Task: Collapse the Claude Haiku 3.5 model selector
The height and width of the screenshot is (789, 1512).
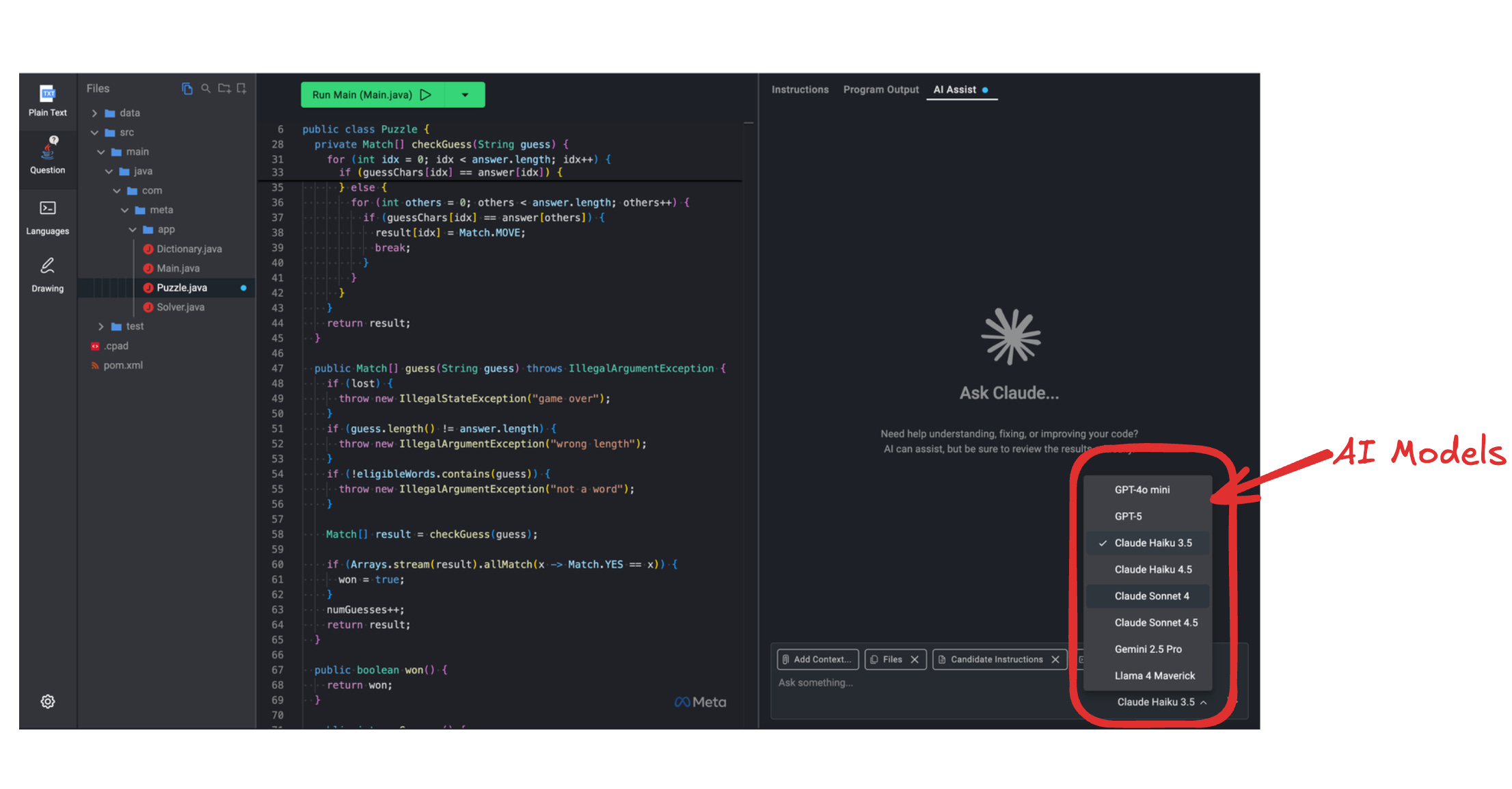Action: [x=1161, y=702]
